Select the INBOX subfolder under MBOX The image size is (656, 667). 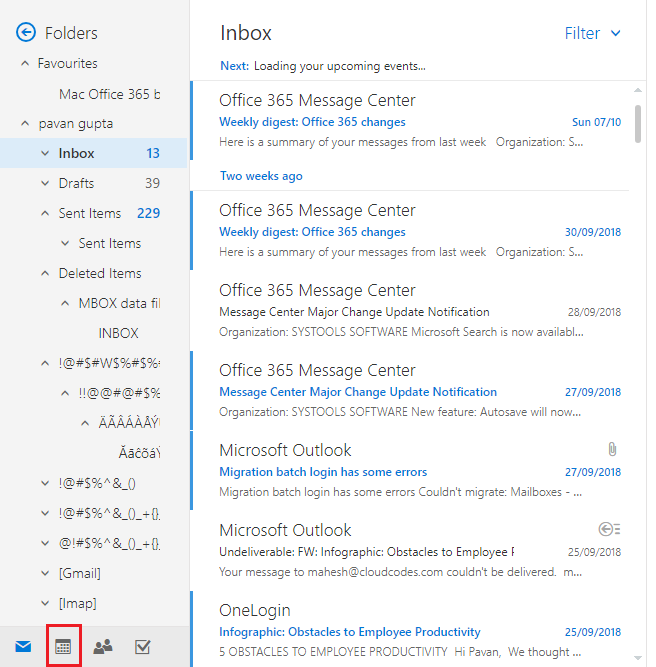click(118, 333)
